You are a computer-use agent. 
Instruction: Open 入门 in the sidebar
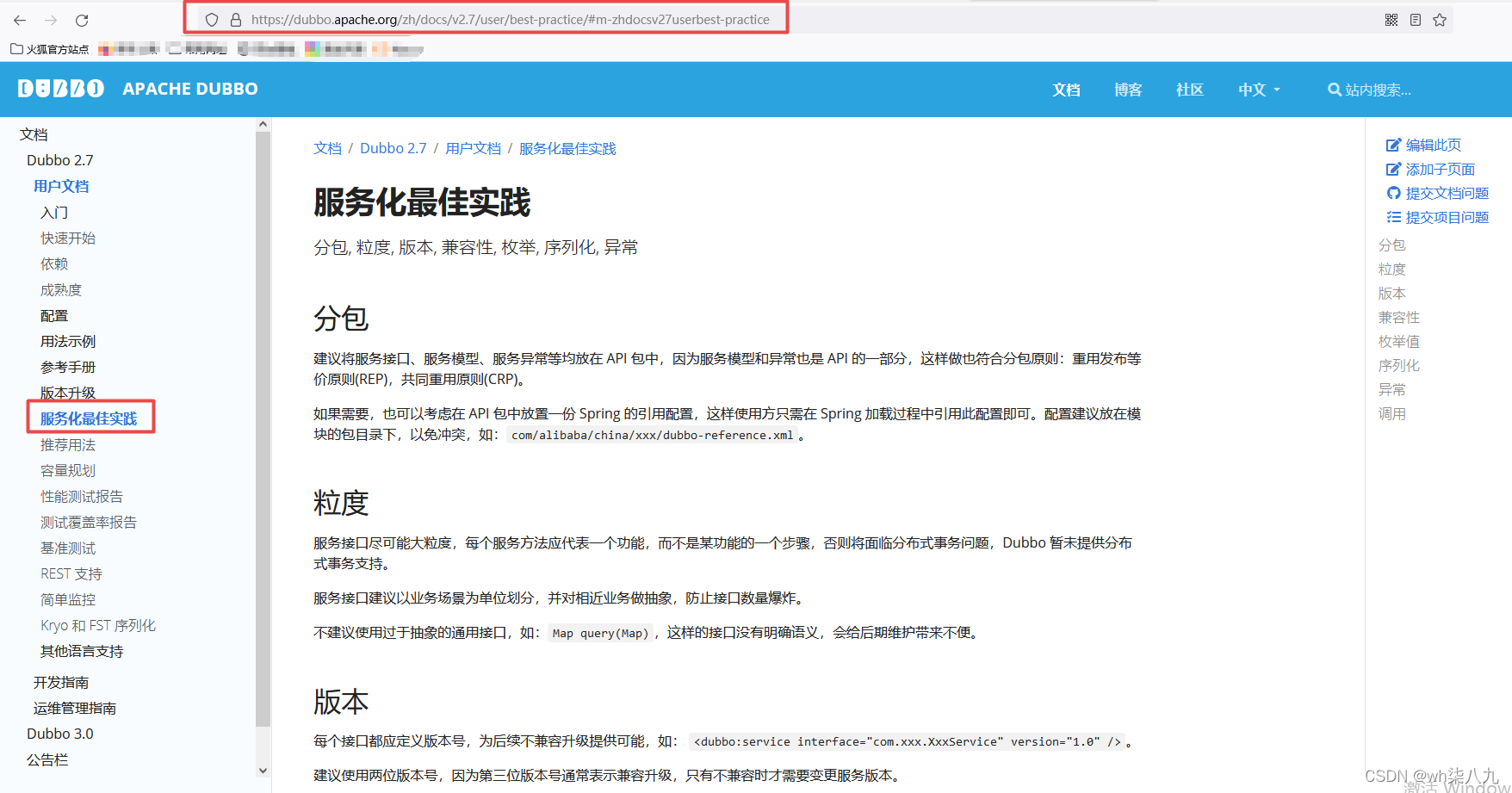[54, 212]
